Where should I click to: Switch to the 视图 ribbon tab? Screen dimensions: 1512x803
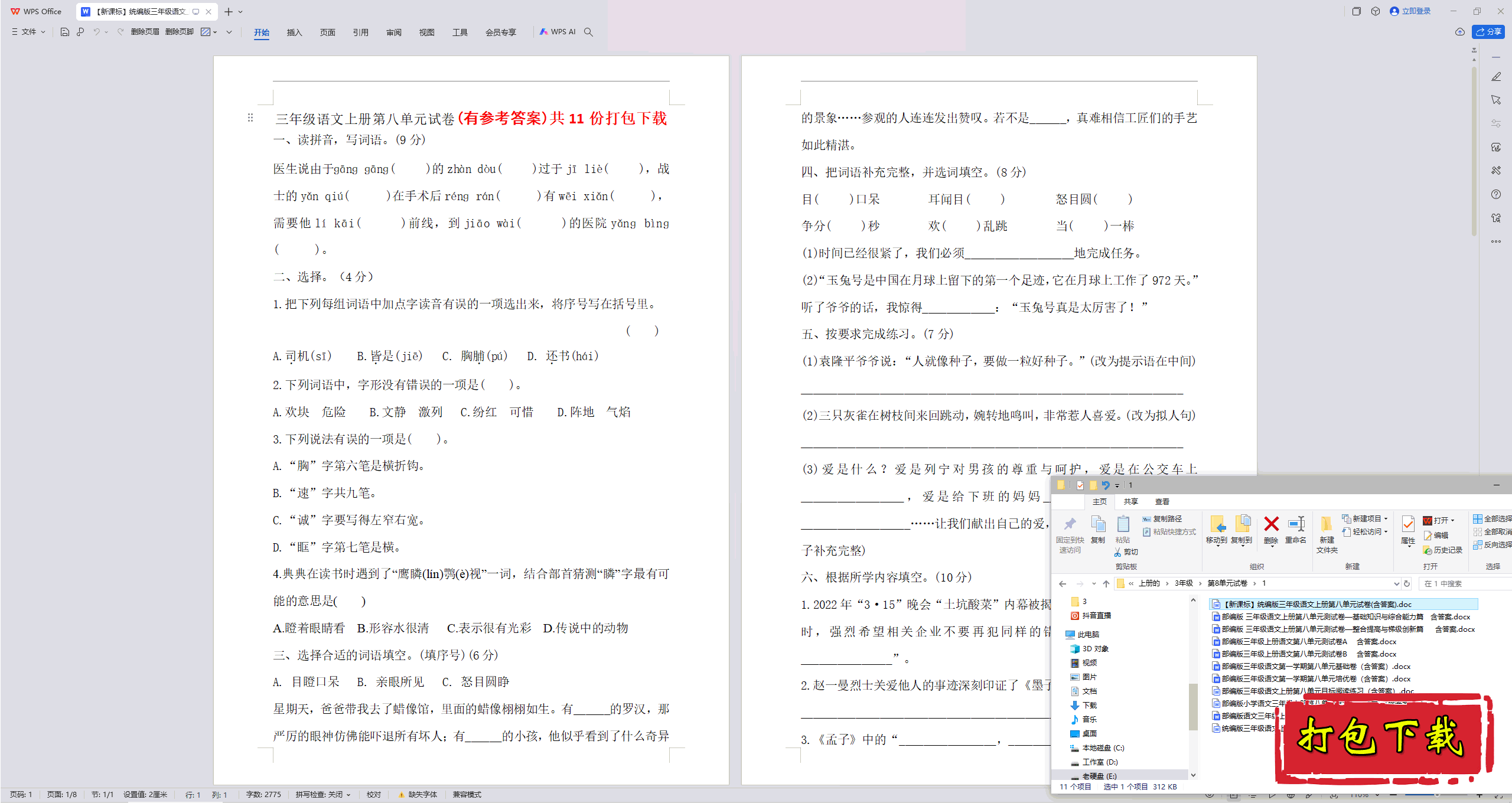426,32
